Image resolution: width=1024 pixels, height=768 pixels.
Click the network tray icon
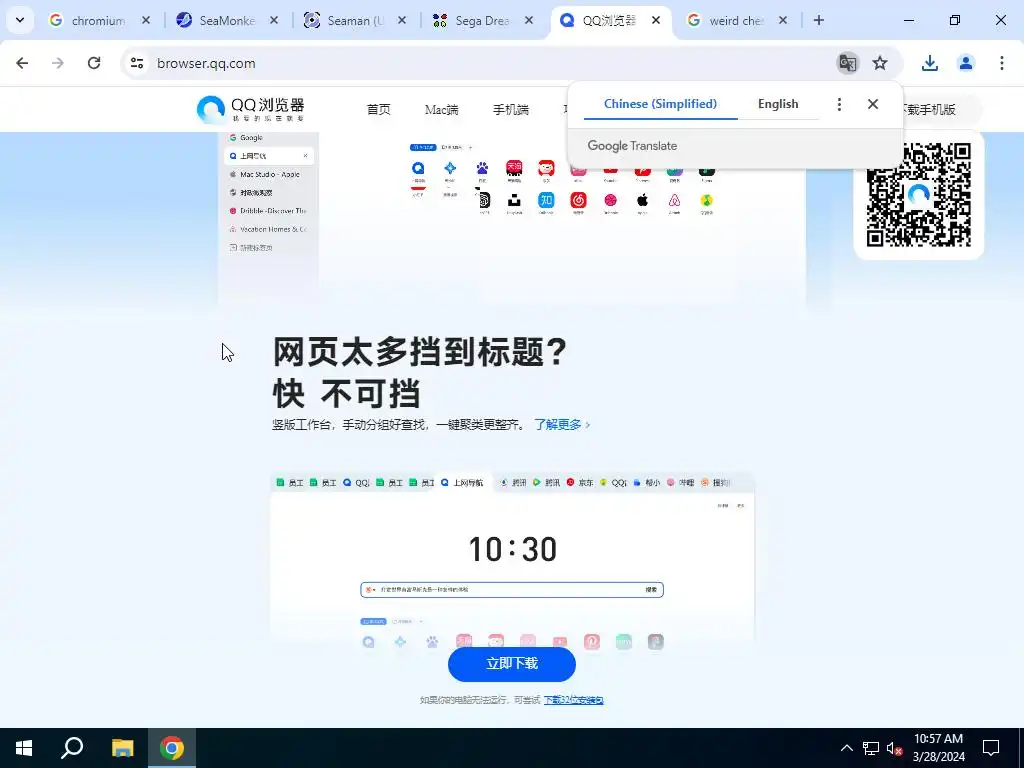(871, 748)
